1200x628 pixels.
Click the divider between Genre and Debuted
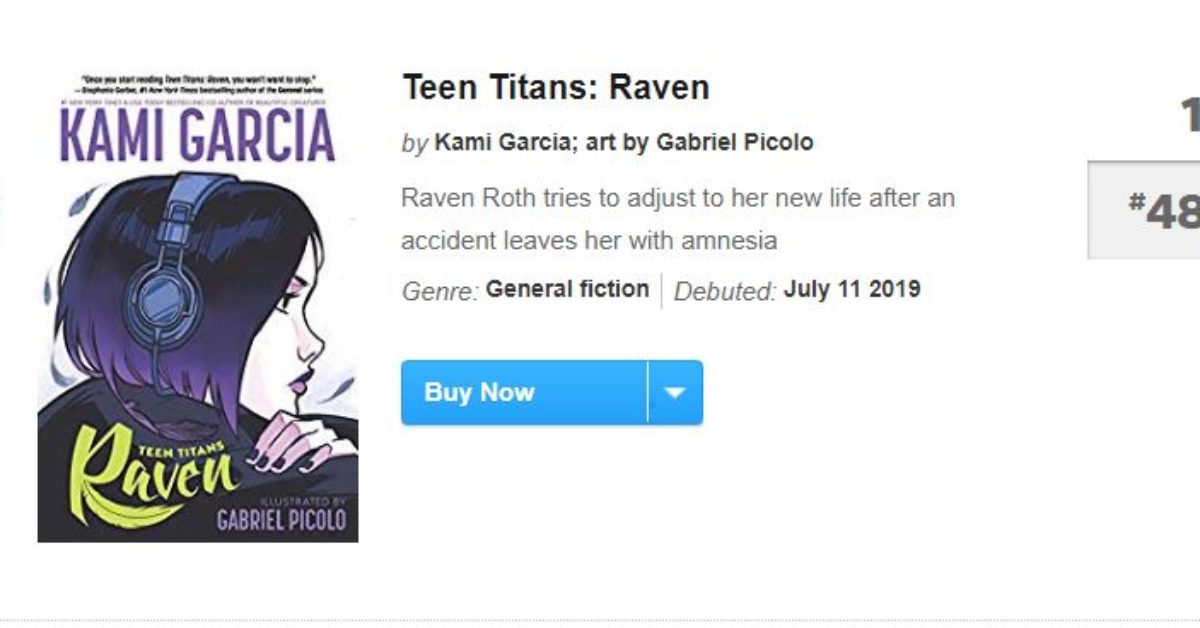point(662,289)
